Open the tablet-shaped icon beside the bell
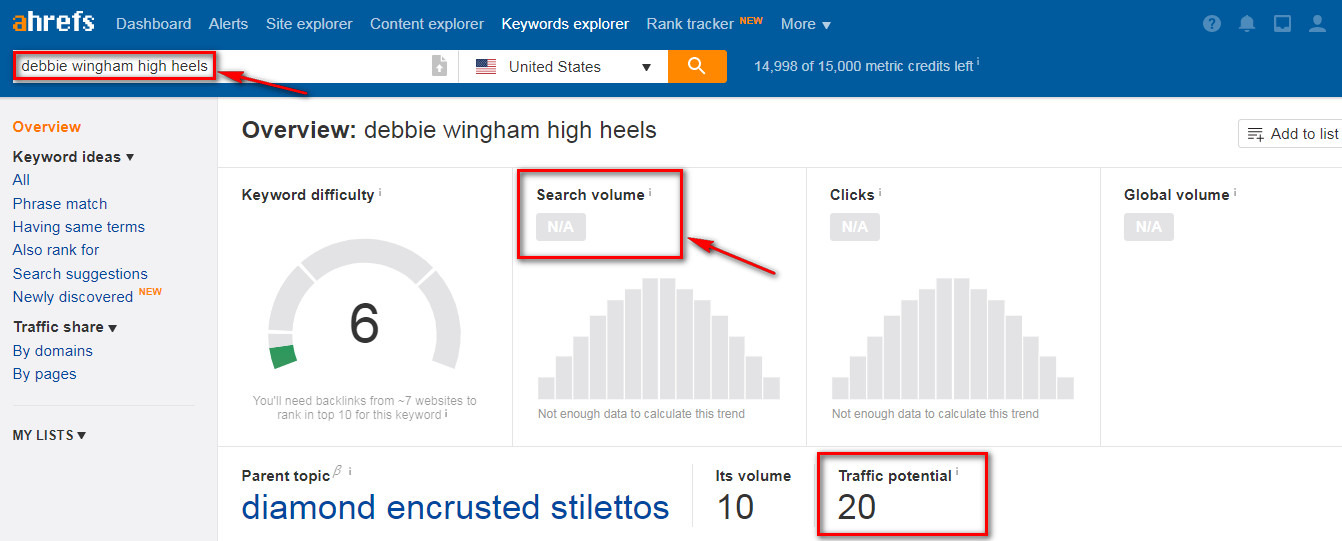Viewport: 1342px width, 541px height. tap(1282, 23)
